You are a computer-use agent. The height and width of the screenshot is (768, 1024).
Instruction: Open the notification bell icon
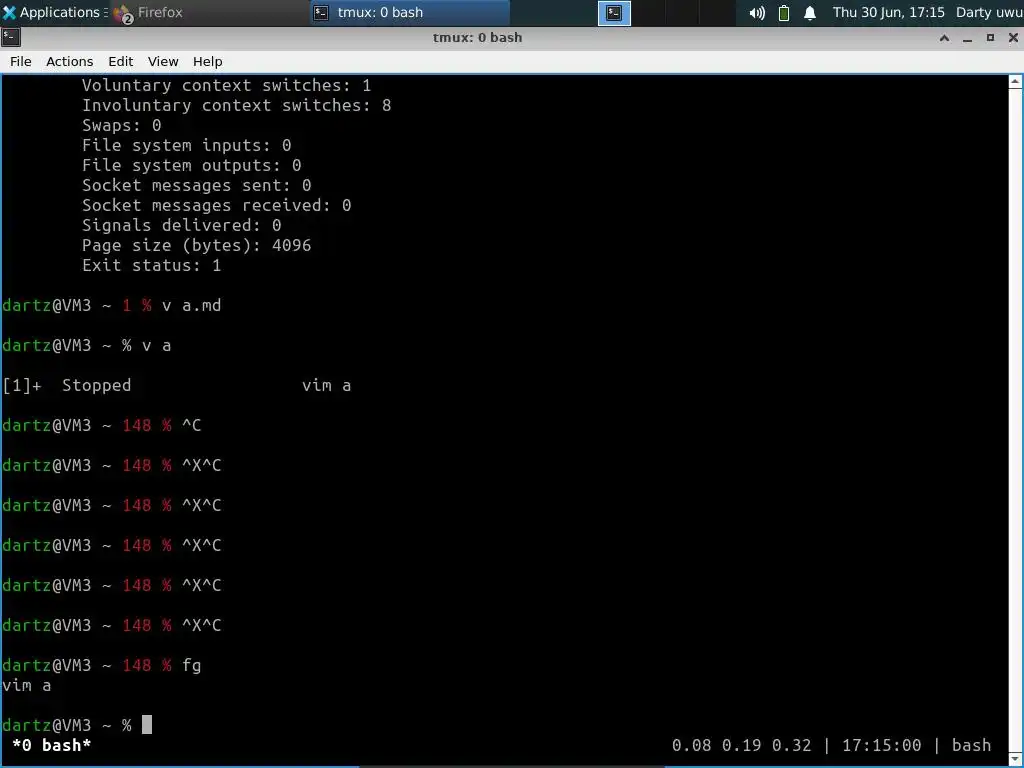point(810,12)
